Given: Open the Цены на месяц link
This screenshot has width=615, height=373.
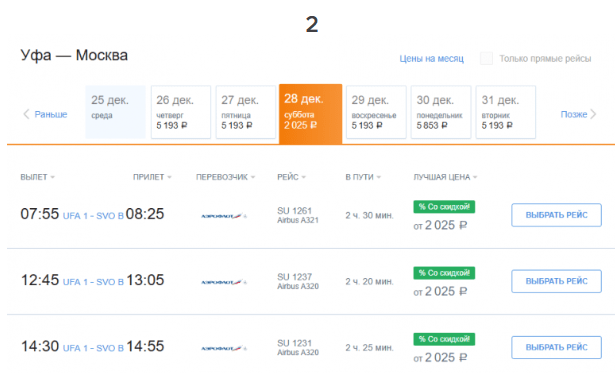Looking at the screenshot, I should [x=431, y=59].
